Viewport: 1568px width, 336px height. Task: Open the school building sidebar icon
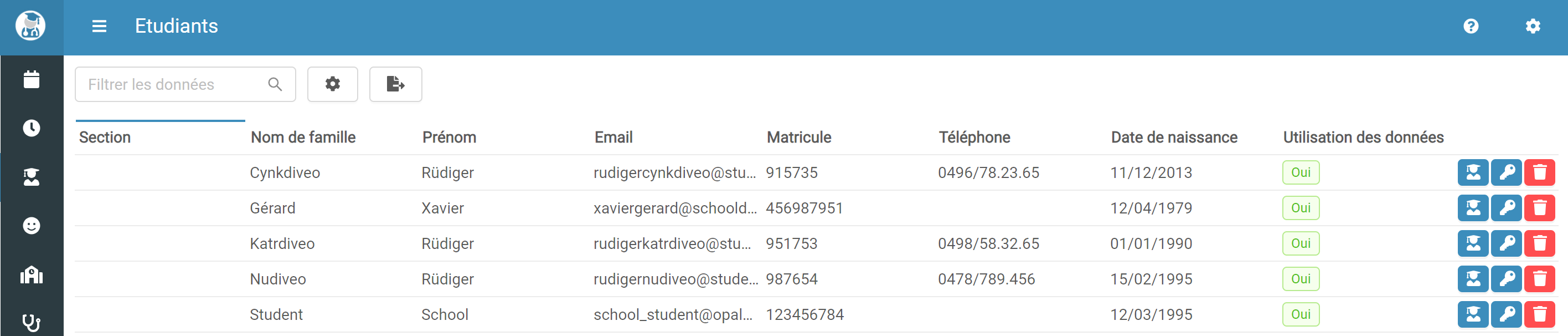pyautogui.click(x=32, y=275)
